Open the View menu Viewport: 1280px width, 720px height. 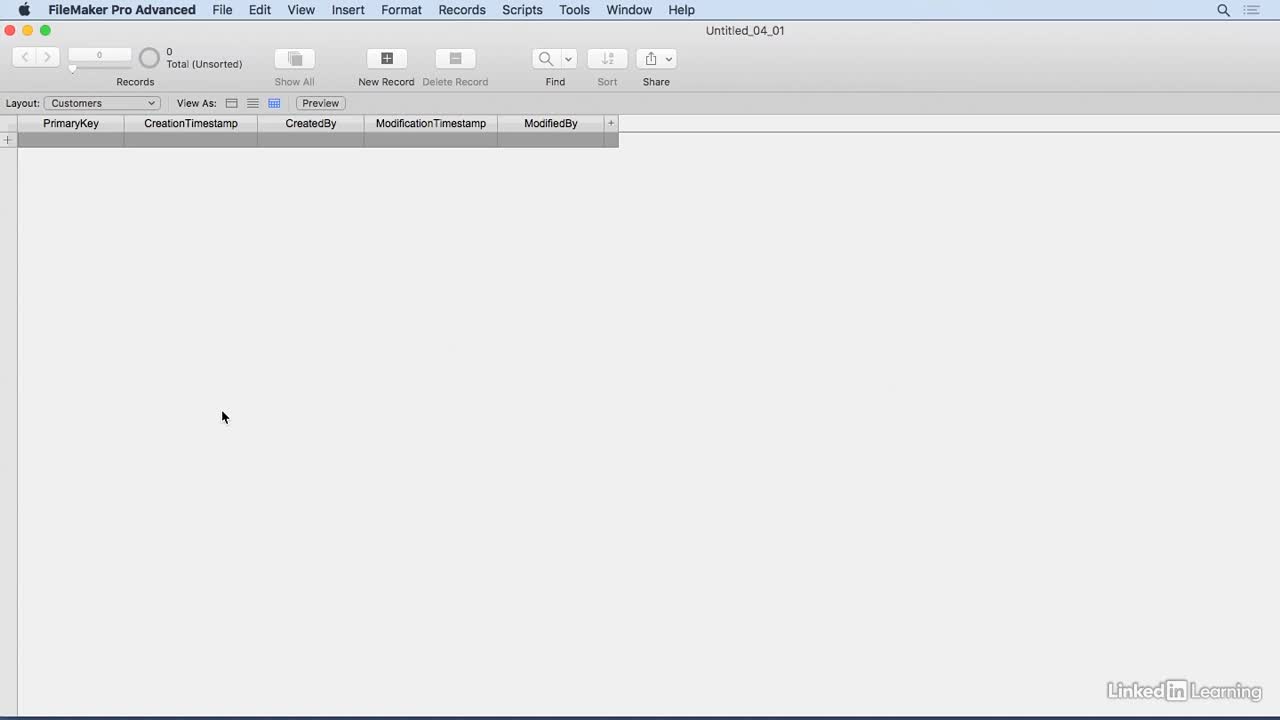[301, 10]
